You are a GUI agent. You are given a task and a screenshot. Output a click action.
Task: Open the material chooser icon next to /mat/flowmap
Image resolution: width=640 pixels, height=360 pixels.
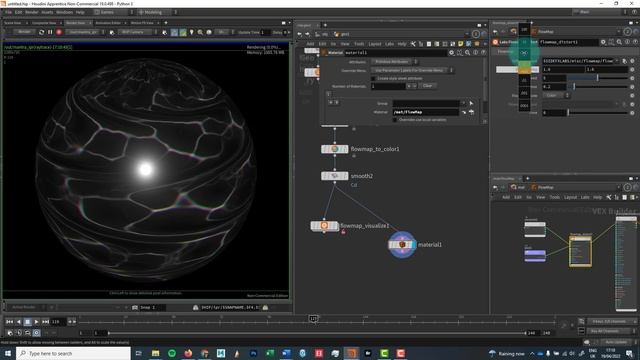pos(471,112)
